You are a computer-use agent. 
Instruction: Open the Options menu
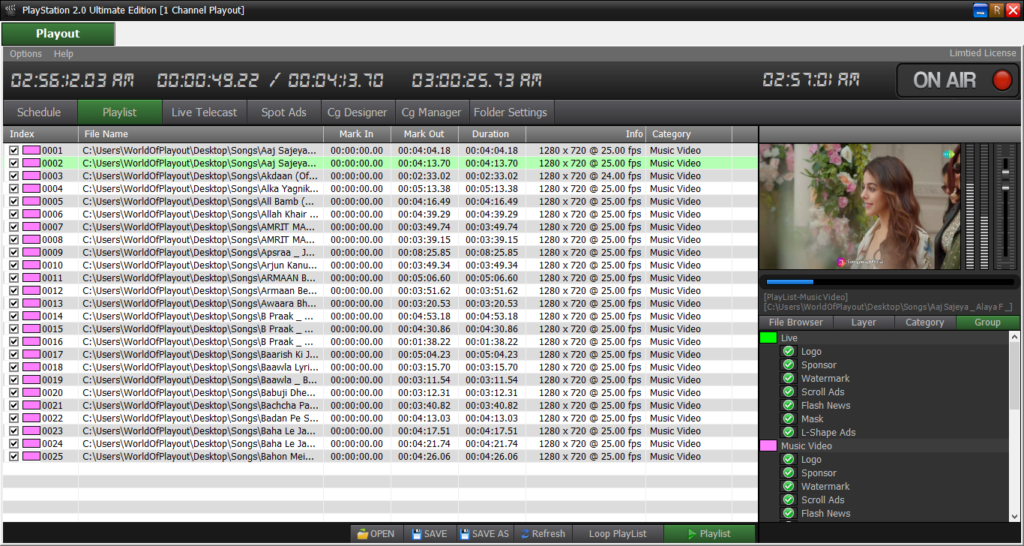[26, 54]
